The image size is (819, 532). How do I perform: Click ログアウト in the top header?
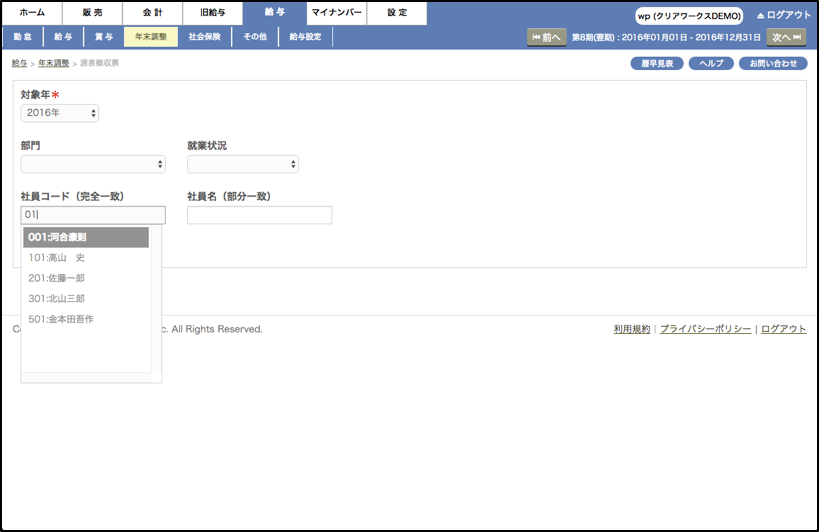tap(783, 16)
